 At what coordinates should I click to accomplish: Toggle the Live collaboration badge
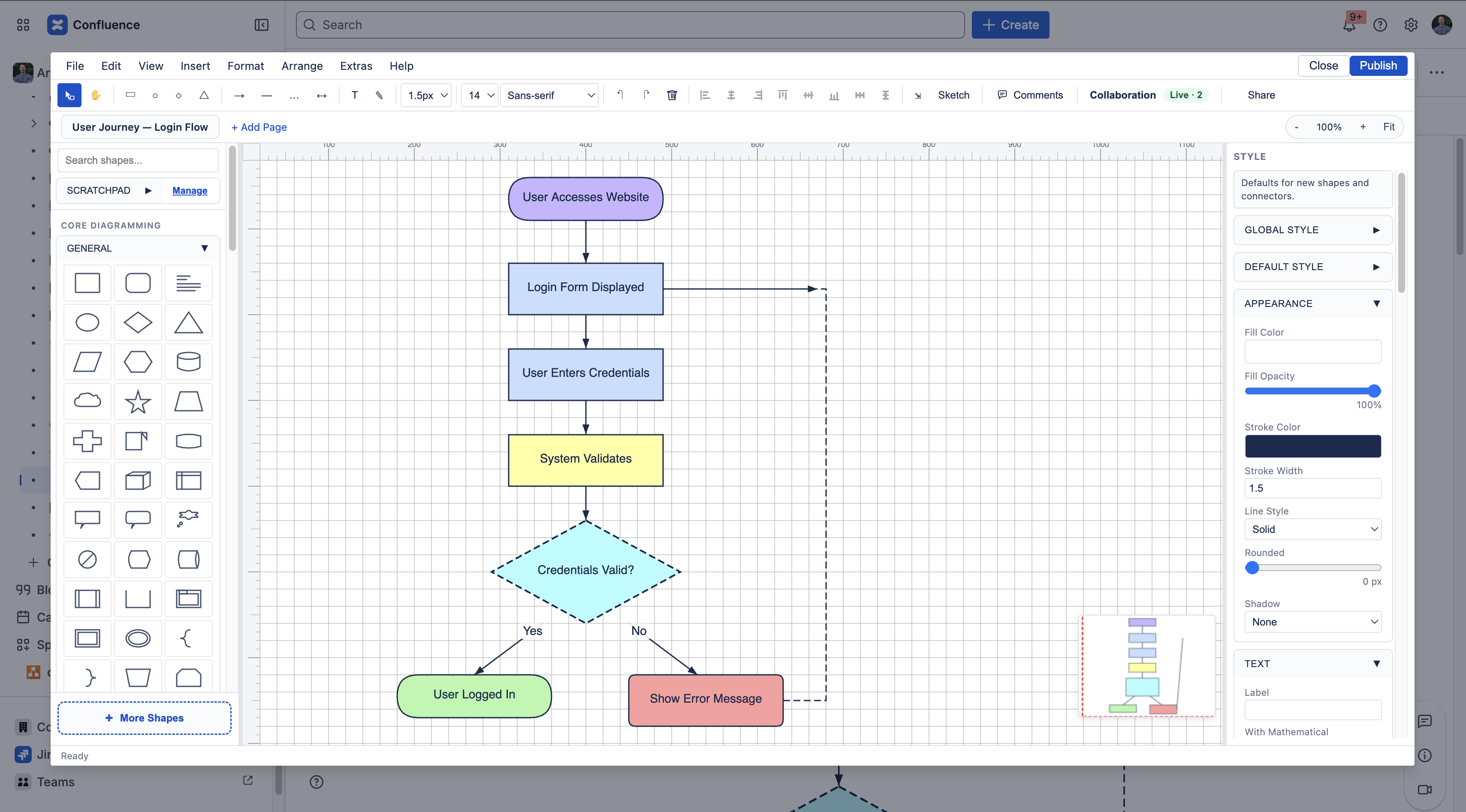[x=1186, y=95]
